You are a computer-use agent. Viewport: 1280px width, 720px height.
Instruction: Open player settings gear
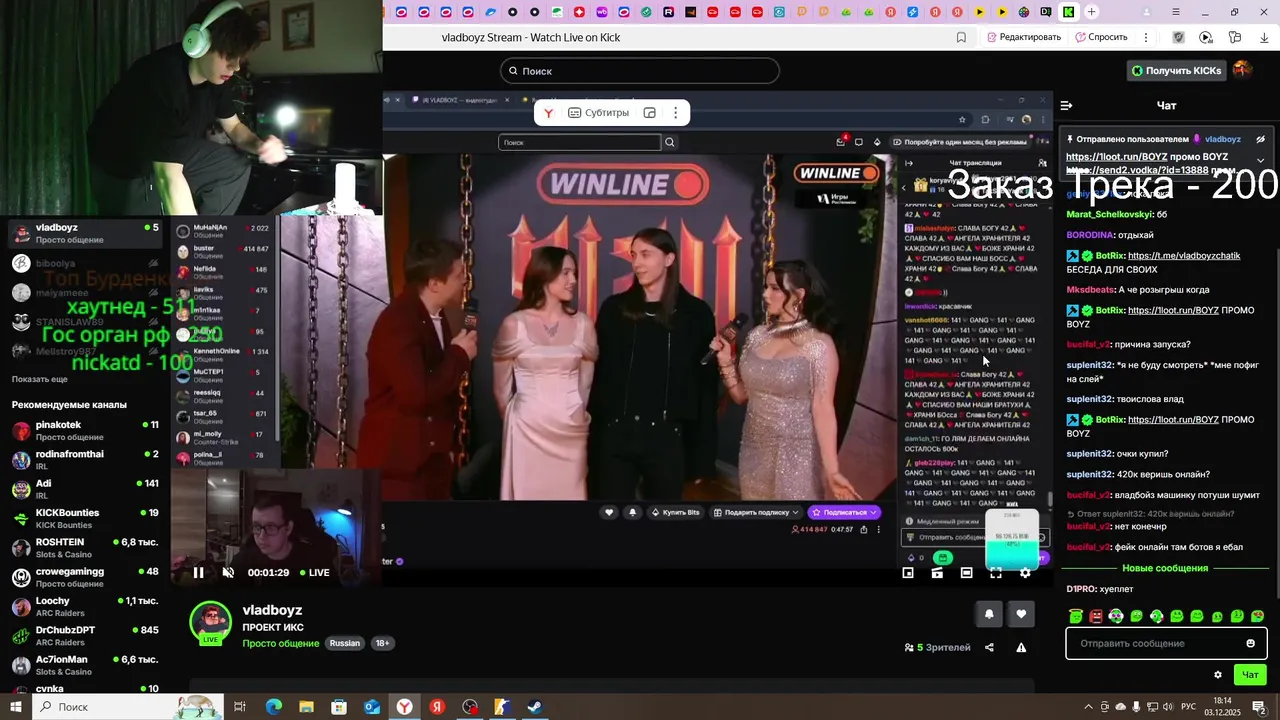pos(1025,573)
